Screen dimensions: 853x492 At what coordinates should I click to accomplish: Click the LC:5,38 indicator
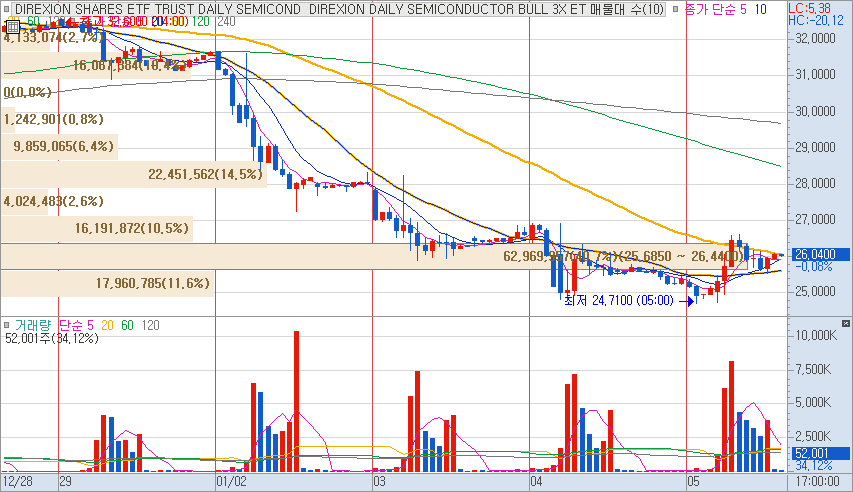pos(809,8)
